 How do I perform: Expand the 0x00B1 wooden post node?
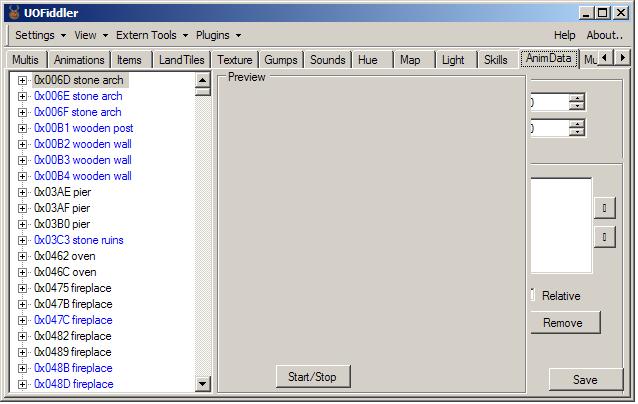tap(22, 129)
